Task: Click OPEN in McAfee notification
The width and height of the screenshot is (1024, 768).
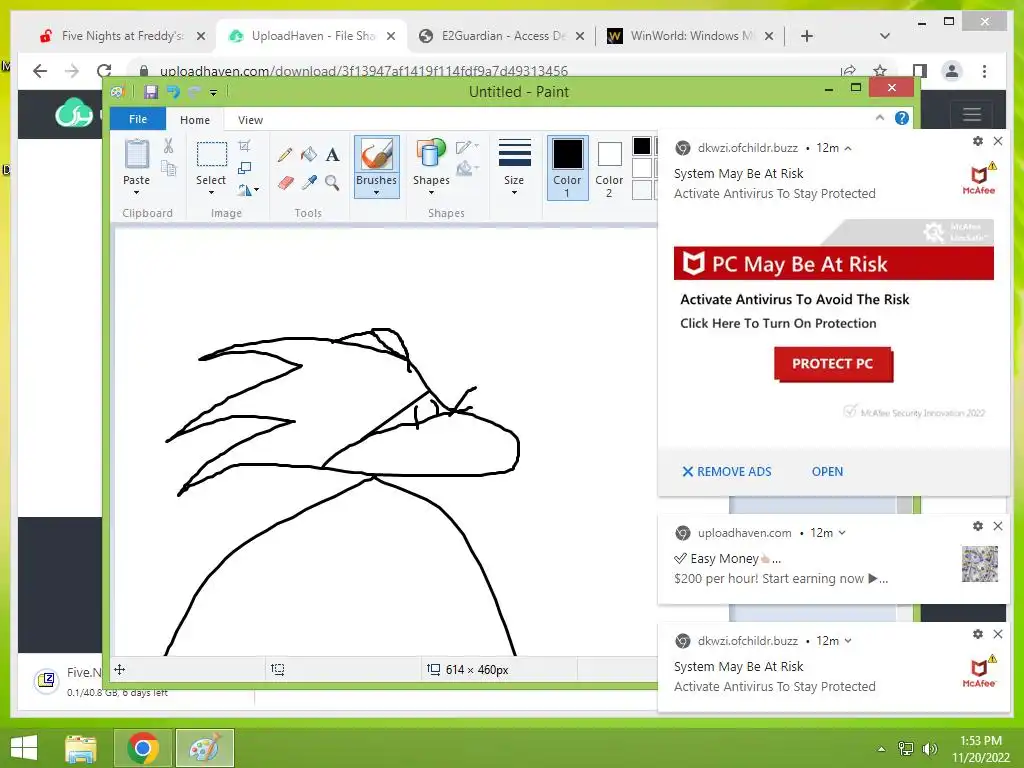Action: [x=827, y=472]
